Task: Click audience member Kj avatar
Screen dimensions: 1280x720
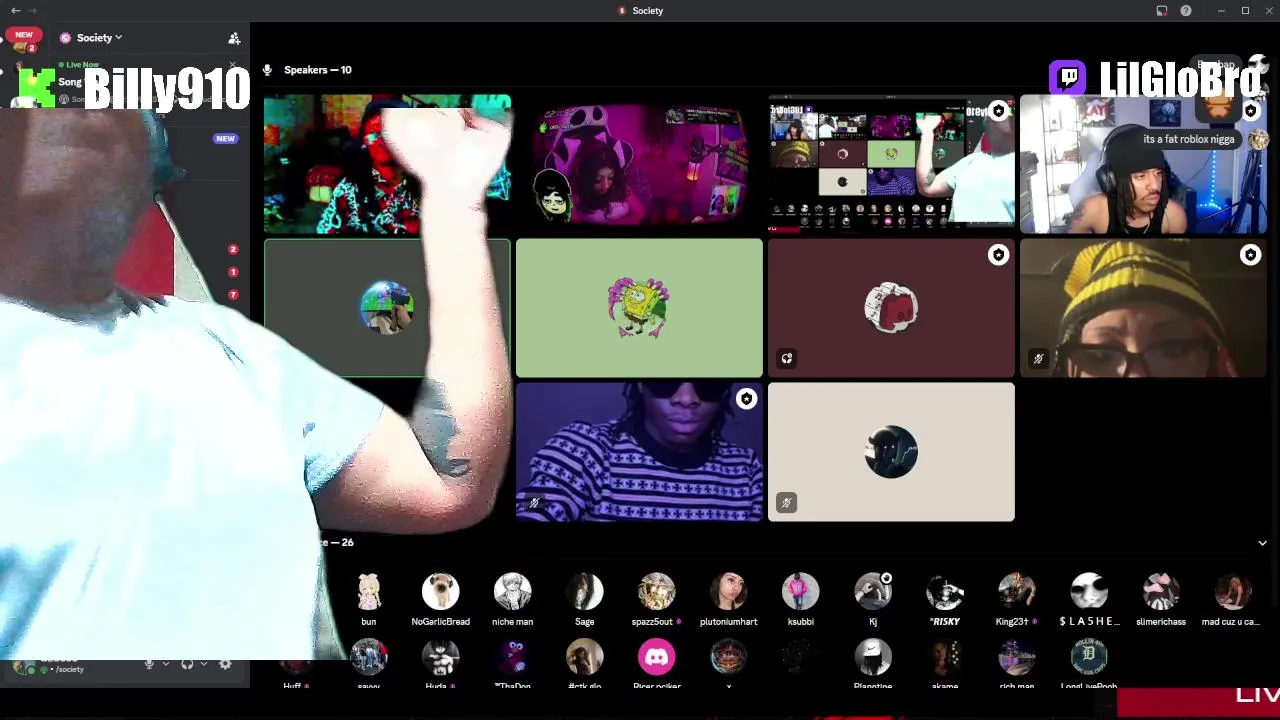Action: pos(873,592)
